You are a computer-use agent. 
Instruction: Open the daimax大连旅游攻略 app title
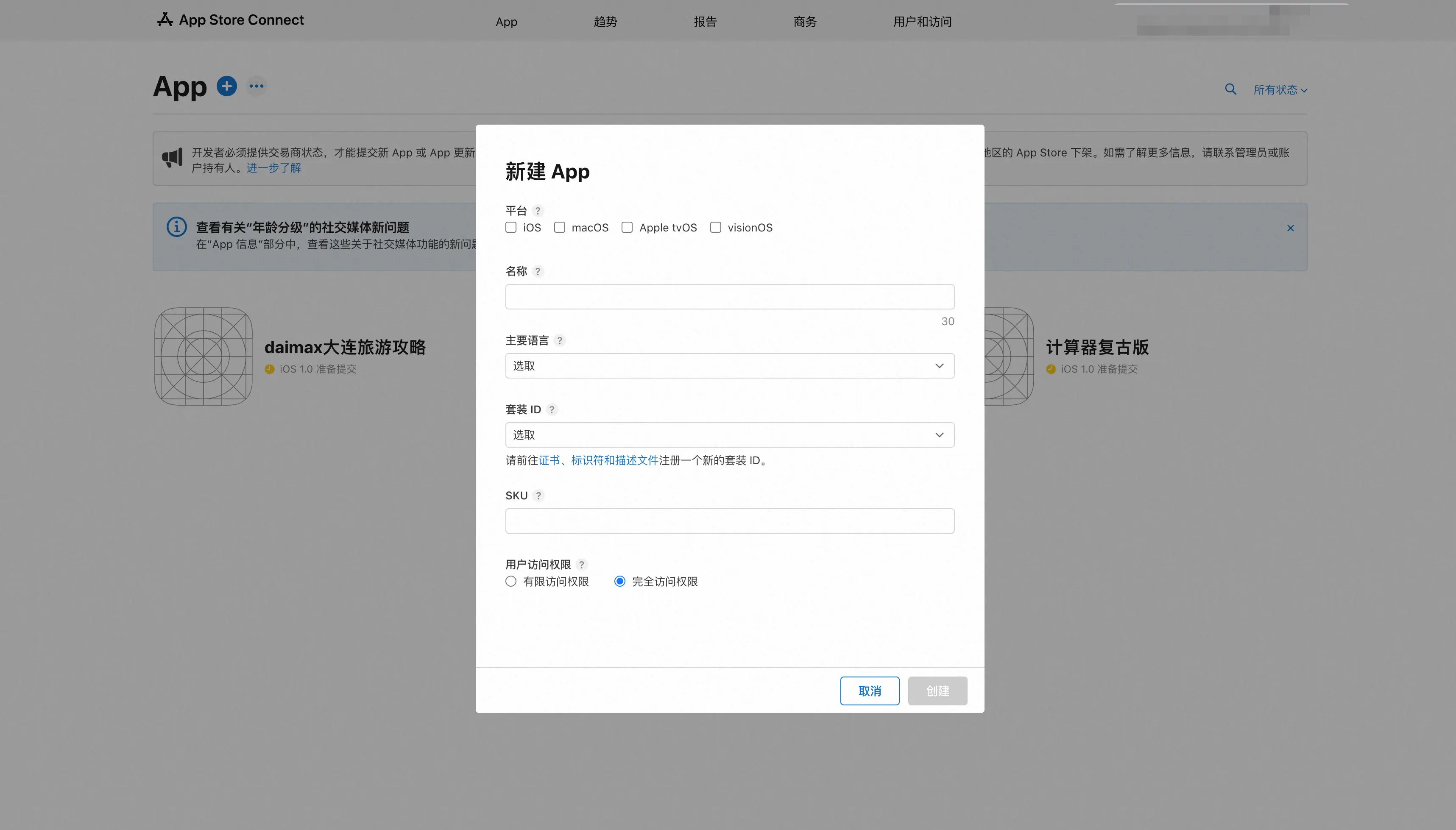click(345, 347)
